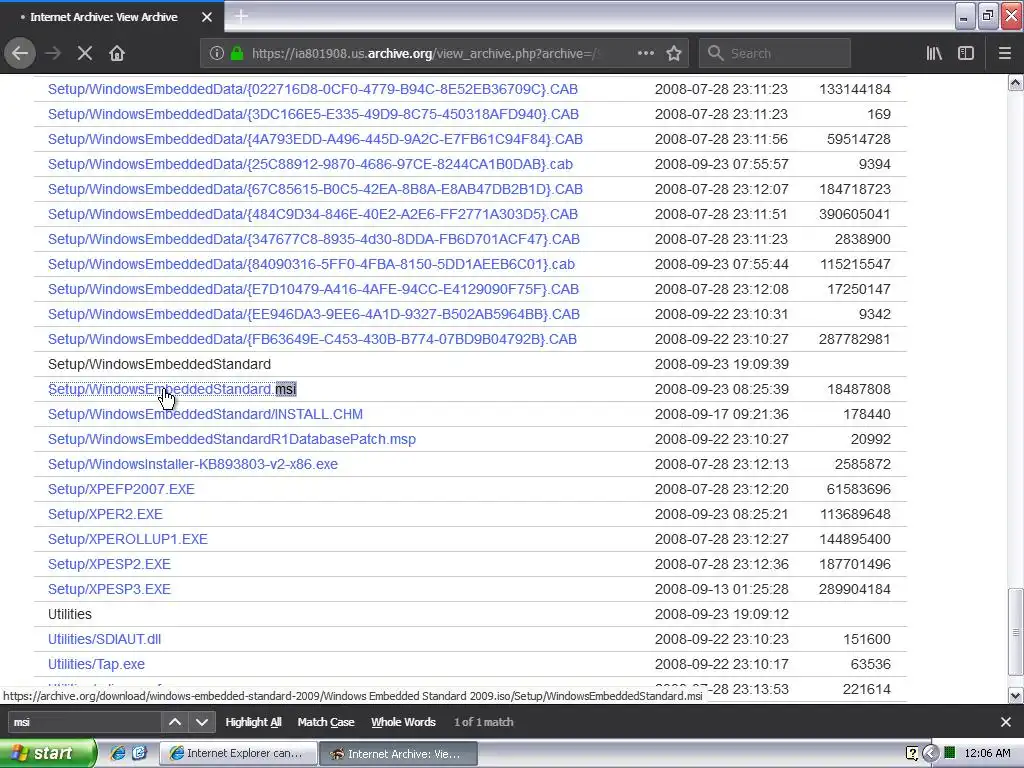Bookmark this page with star icon

[674, 53]
